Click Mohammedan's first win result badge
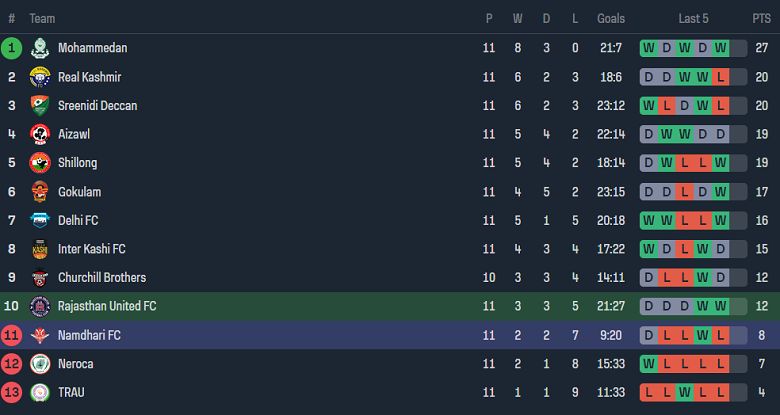 (x=649, y=48)
